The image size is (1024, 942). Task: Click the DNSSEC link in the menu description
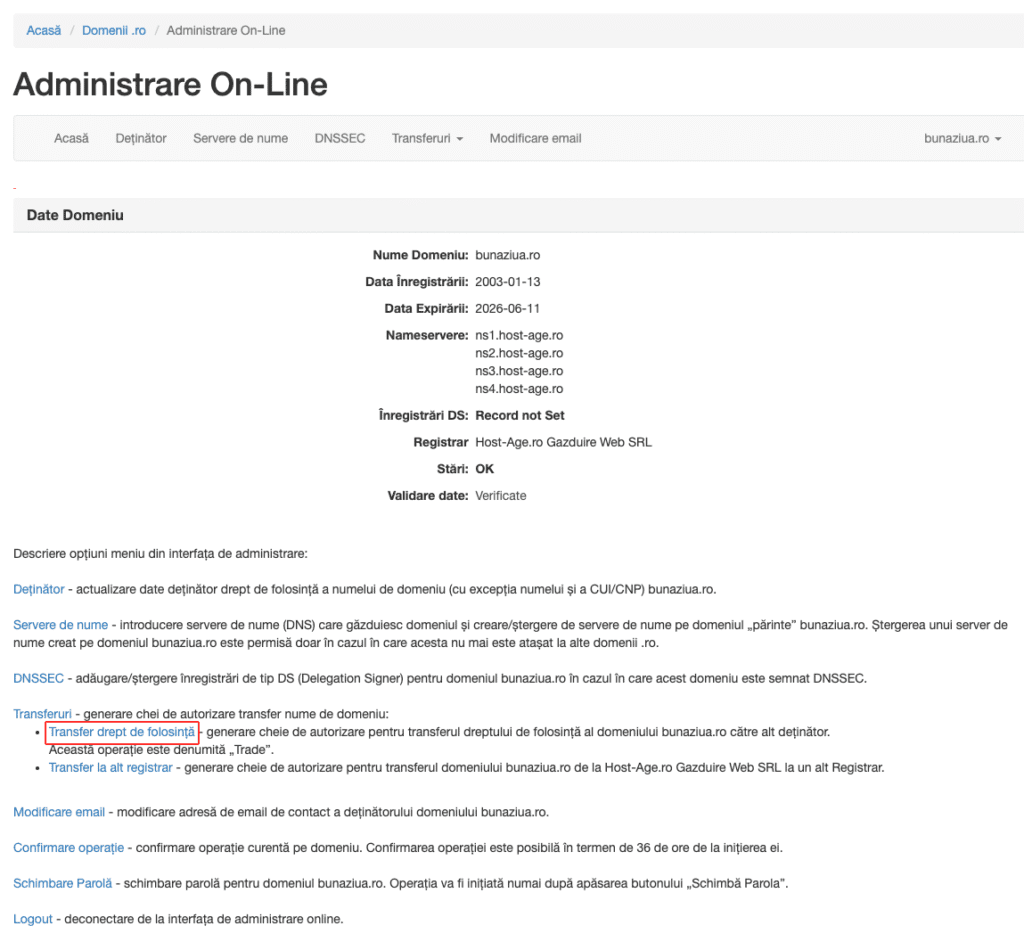[39, 678]
